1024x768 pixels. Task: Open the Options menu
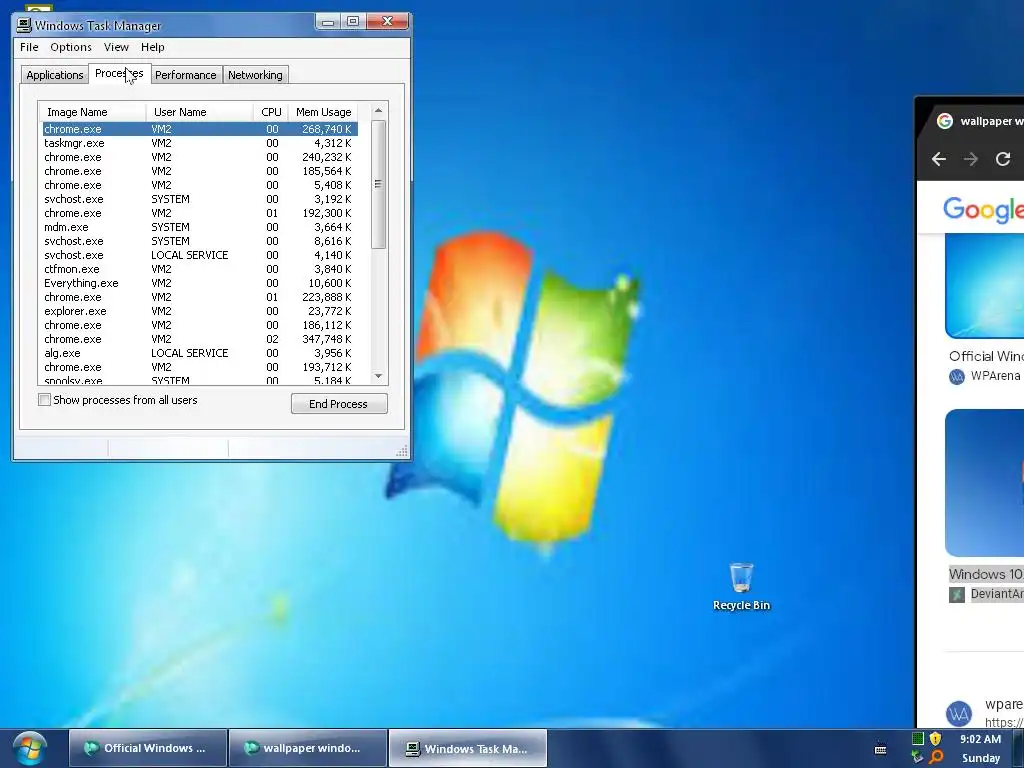[x=71, y=47]
